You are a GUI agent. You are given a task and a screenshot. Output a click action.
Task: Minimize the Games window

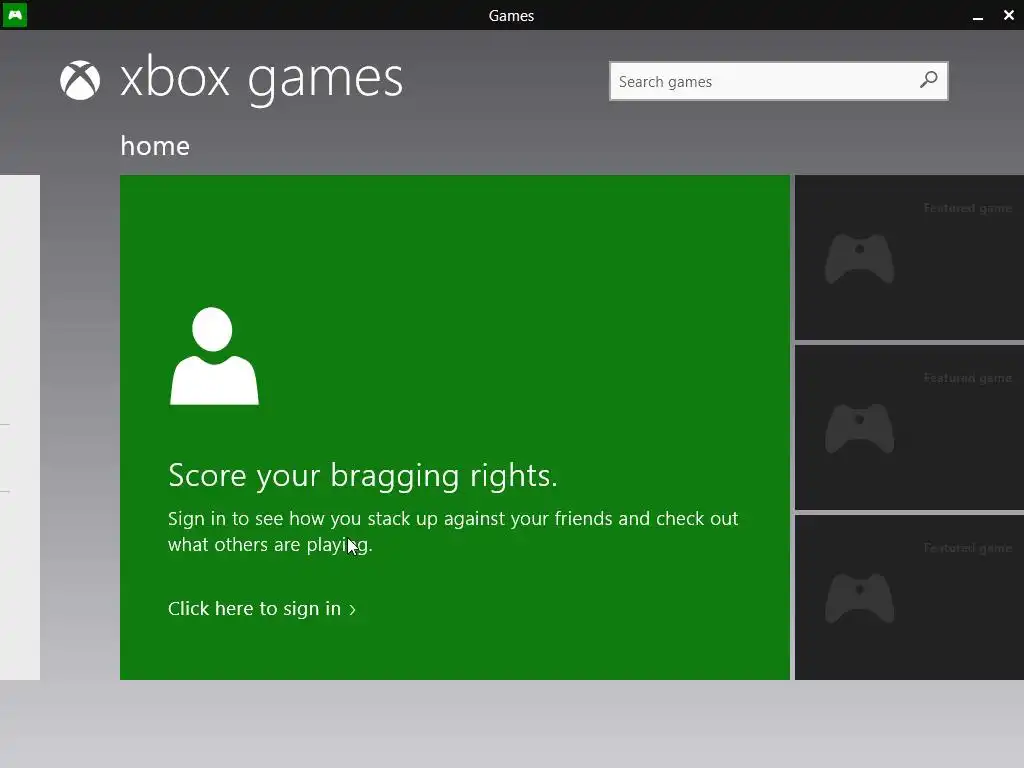(978, 16)
